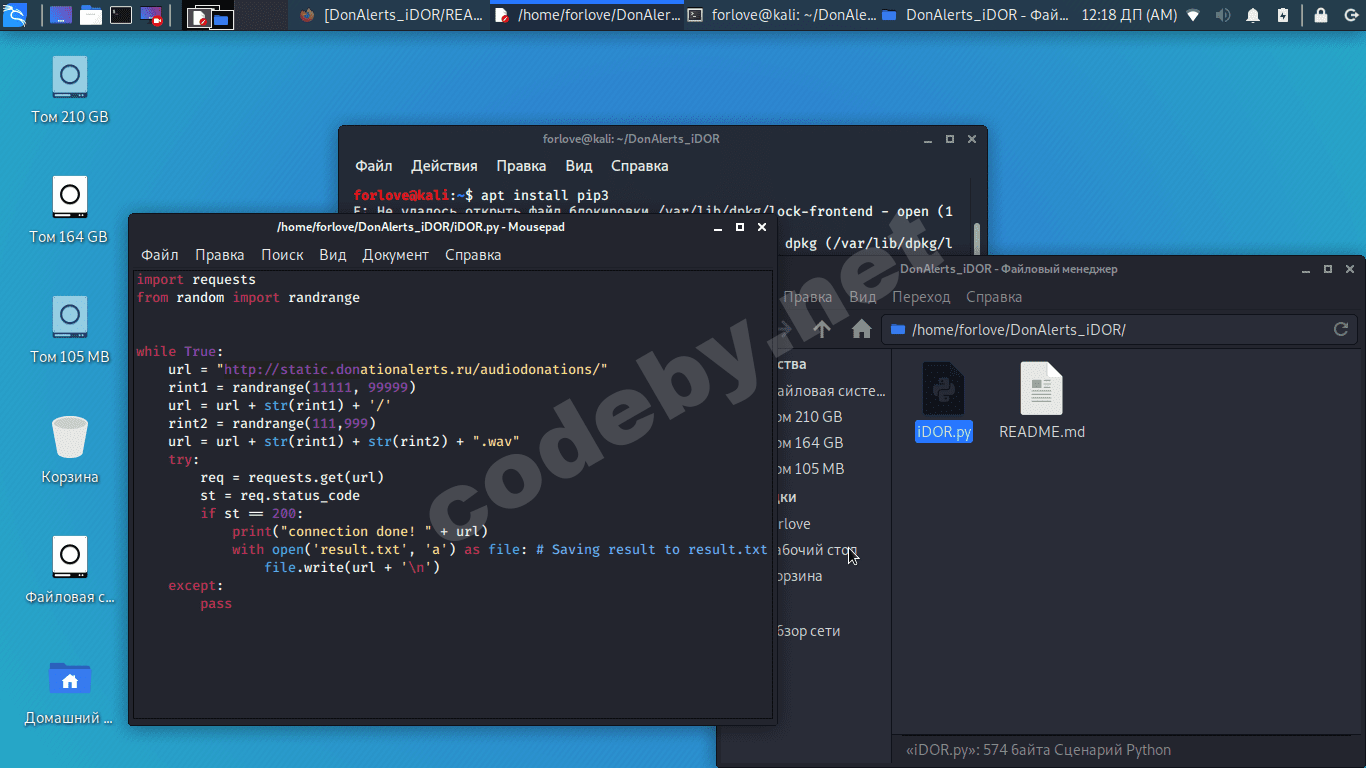Go to parent folder in file manager
Screen dimensions: 1366x768
click(x=822, y=329)
